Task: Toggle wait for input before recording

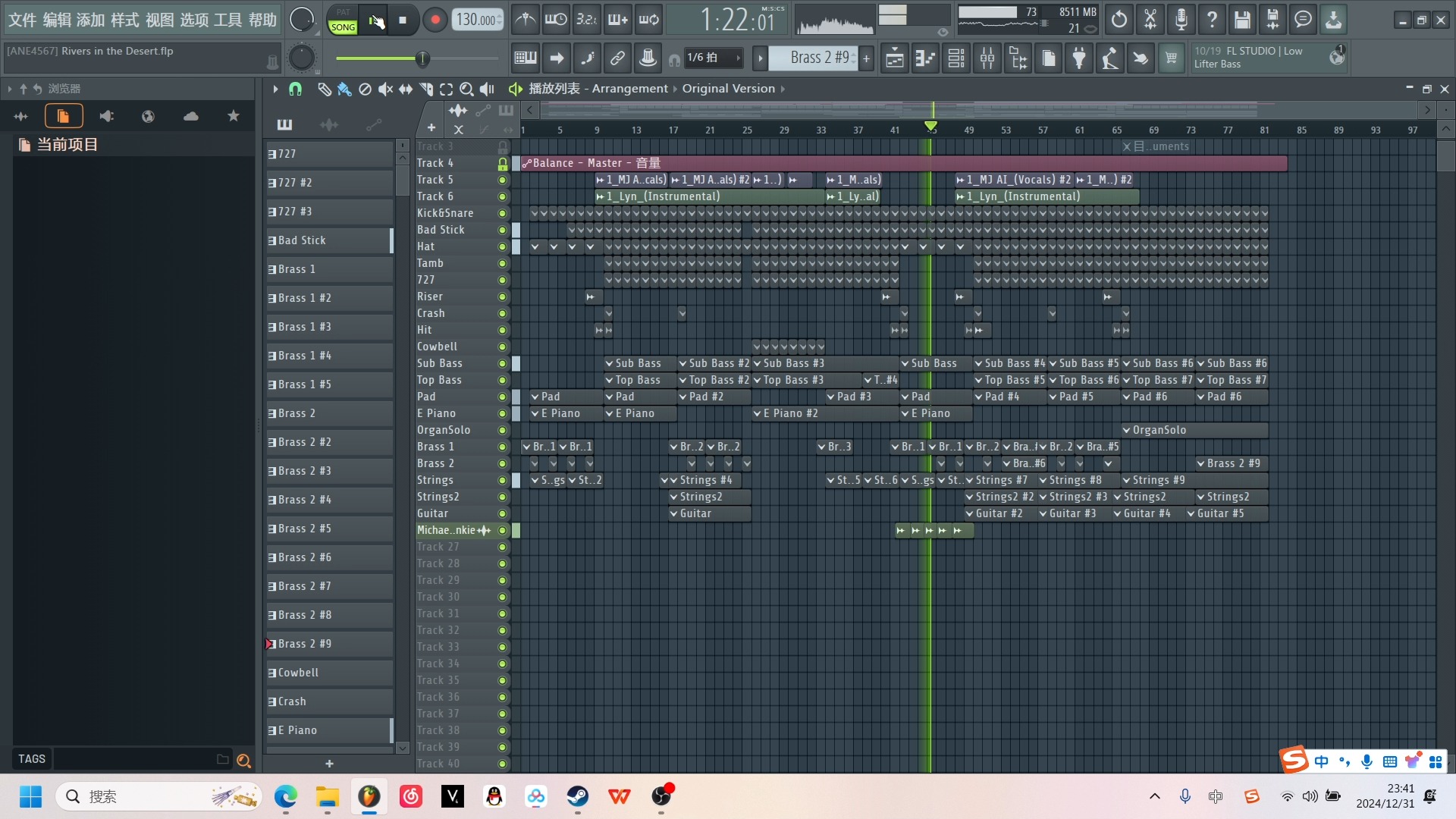Action: (556, 20)
